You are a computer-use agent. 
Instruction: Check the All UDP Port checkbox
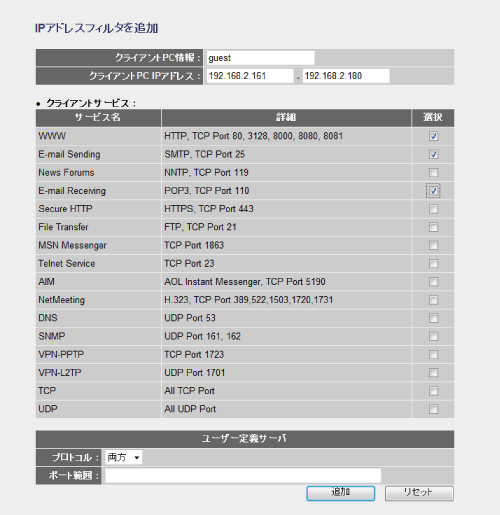click(433, 409)
